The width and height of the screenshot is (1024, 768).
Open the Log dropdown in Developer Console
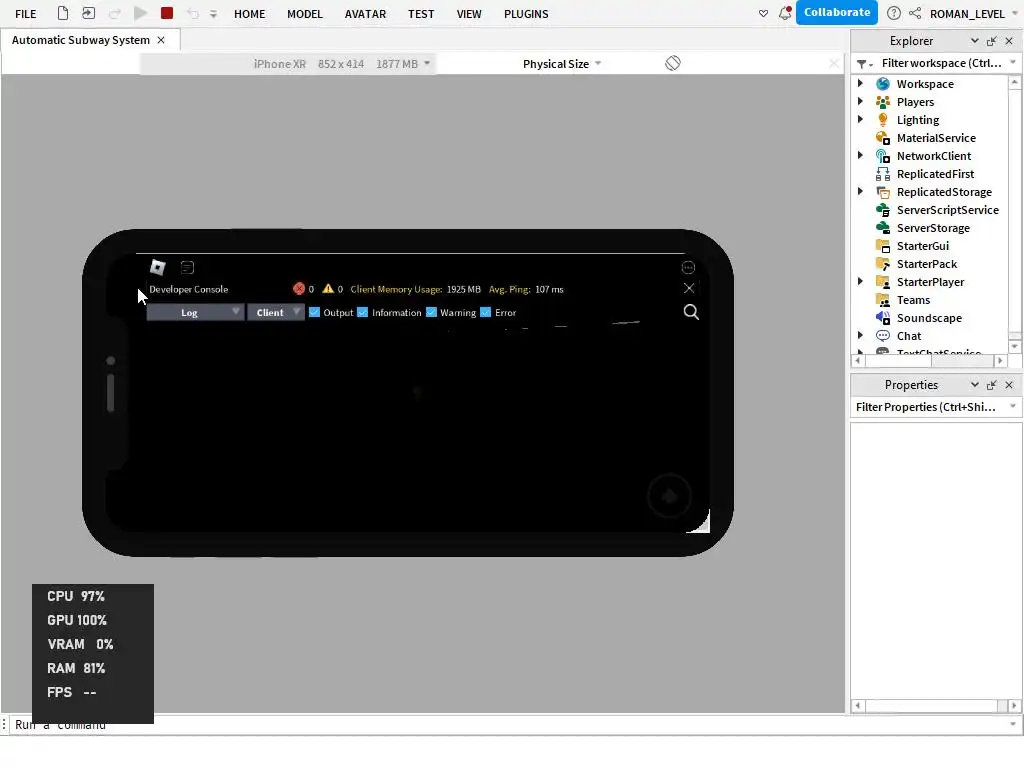coord(195,312)
